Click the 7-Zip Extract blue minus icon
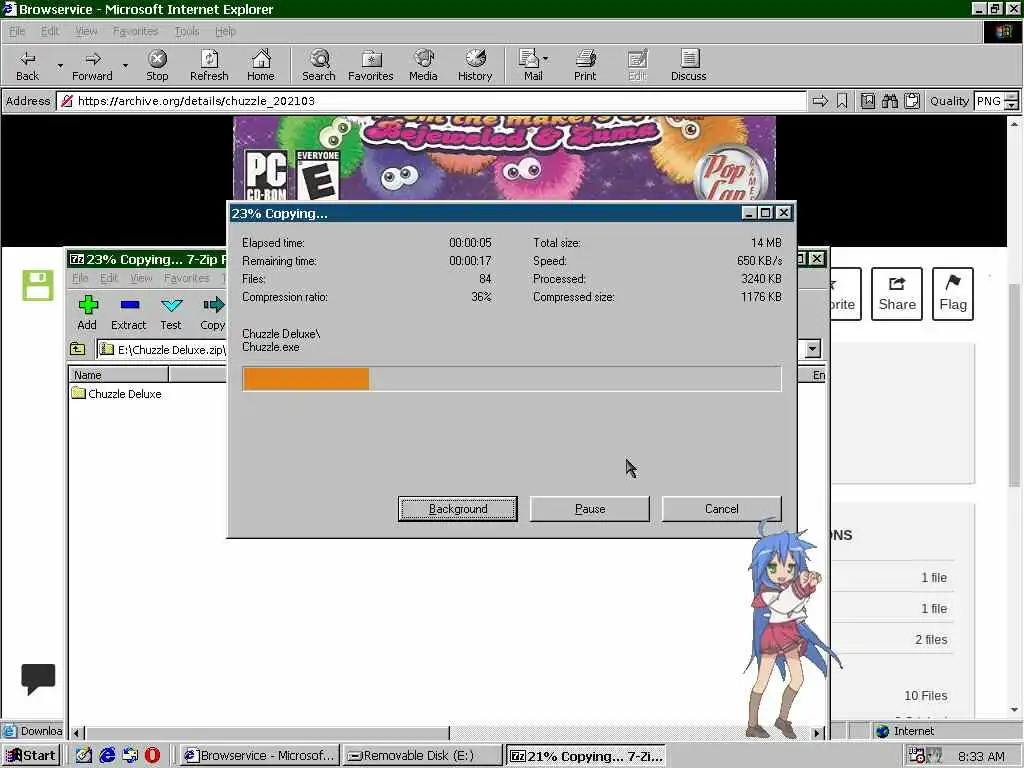 click(x=129, y=304)
